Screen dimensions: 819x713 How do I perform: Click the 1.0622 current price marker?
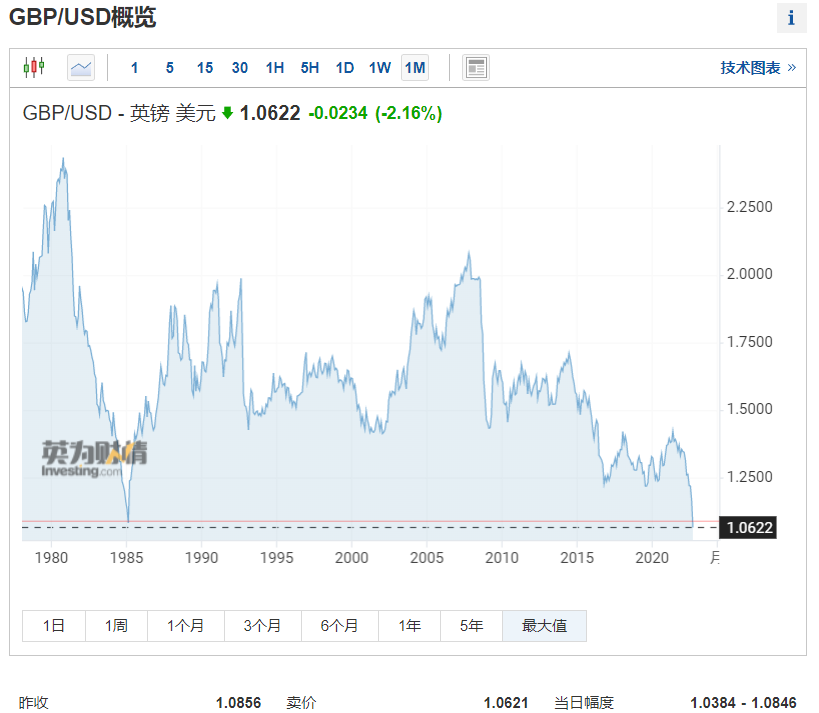[x=748, y=528]
